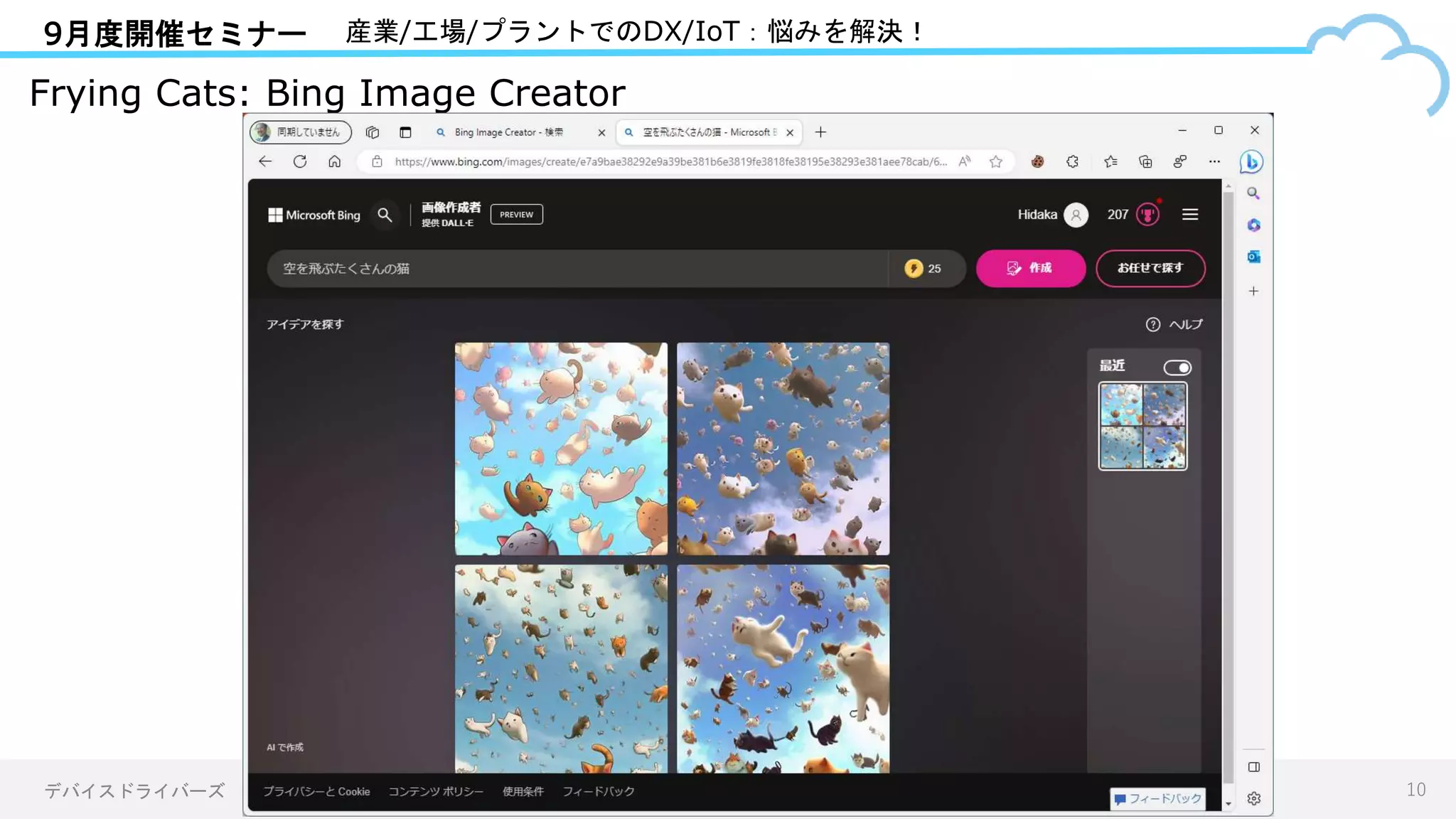This screenshot has width=1456, height=819.
Task: Open the Hidaka account avatar
Action: pyautogui.click(x=1076, y=215)
